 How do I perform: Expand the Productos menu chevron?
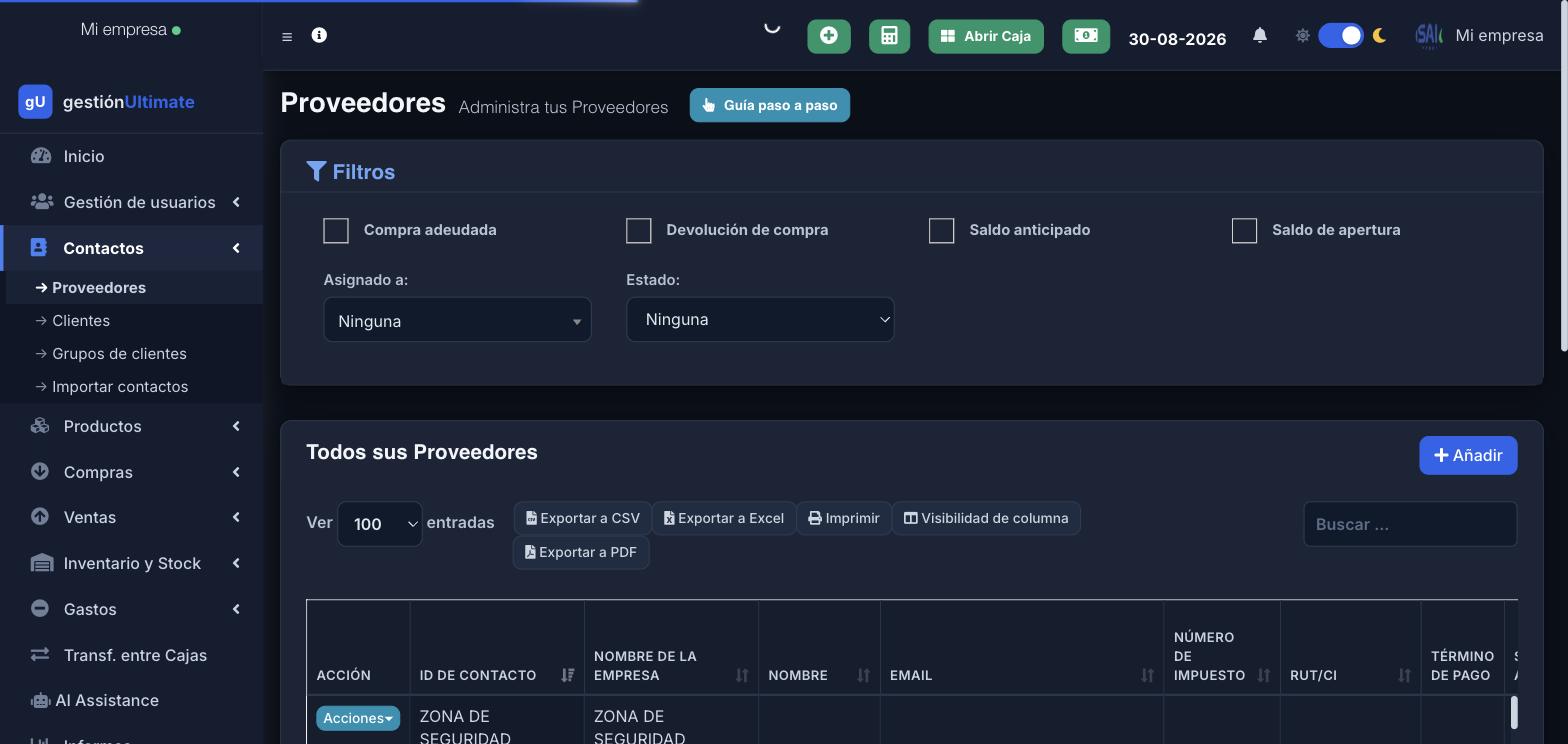click(236, 426)
